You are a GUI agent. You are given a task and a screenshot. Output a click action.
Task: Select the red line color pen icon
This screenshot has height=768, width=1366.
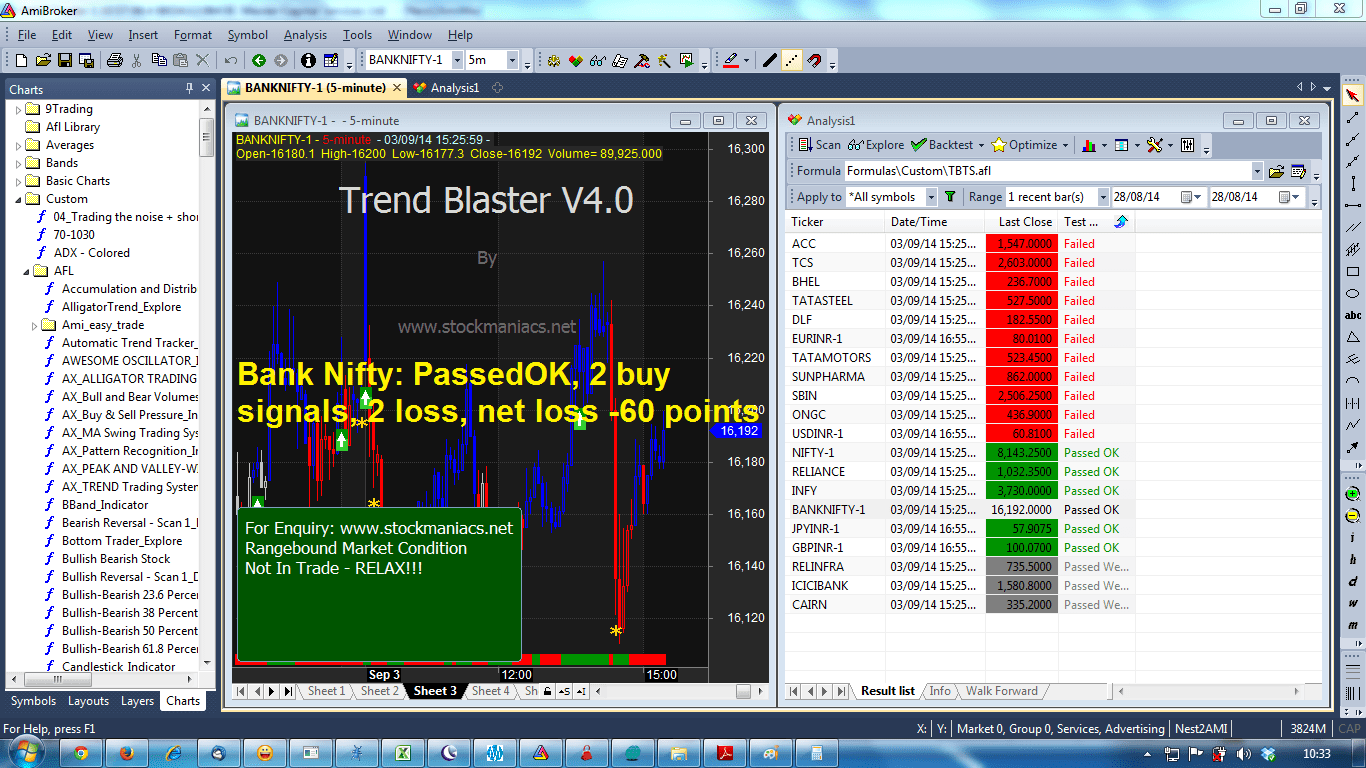coord(731,60)
